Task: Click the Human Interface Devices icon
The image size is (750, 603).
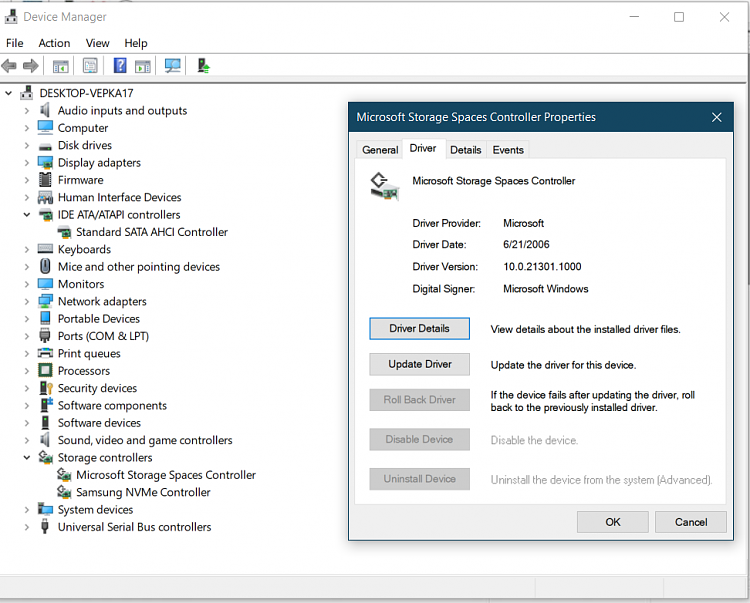Action: point(45,197)
